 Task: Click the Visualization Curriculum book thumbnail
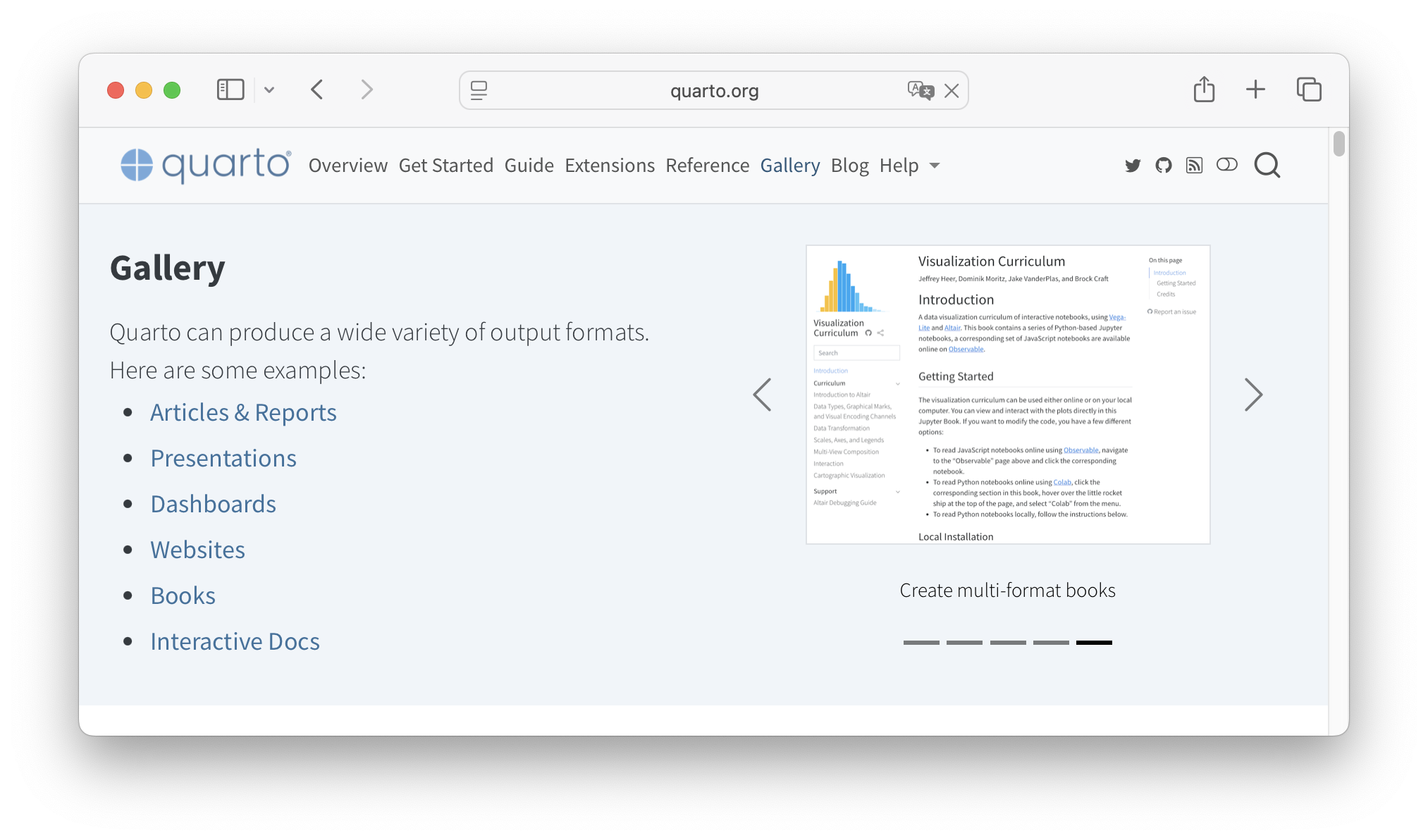[1008, 395]
